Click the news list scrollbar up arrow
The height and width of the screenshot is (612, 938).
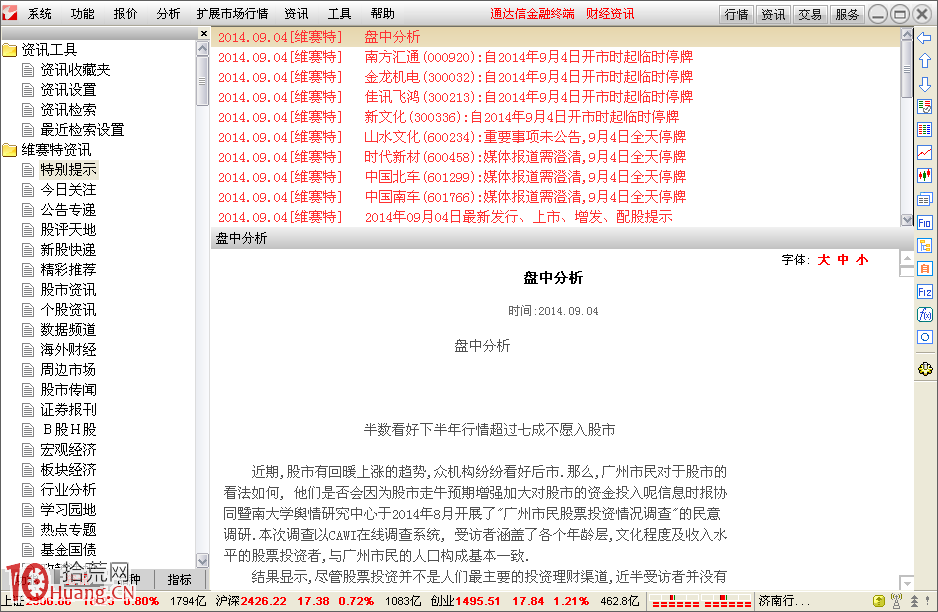click(906, 34)
